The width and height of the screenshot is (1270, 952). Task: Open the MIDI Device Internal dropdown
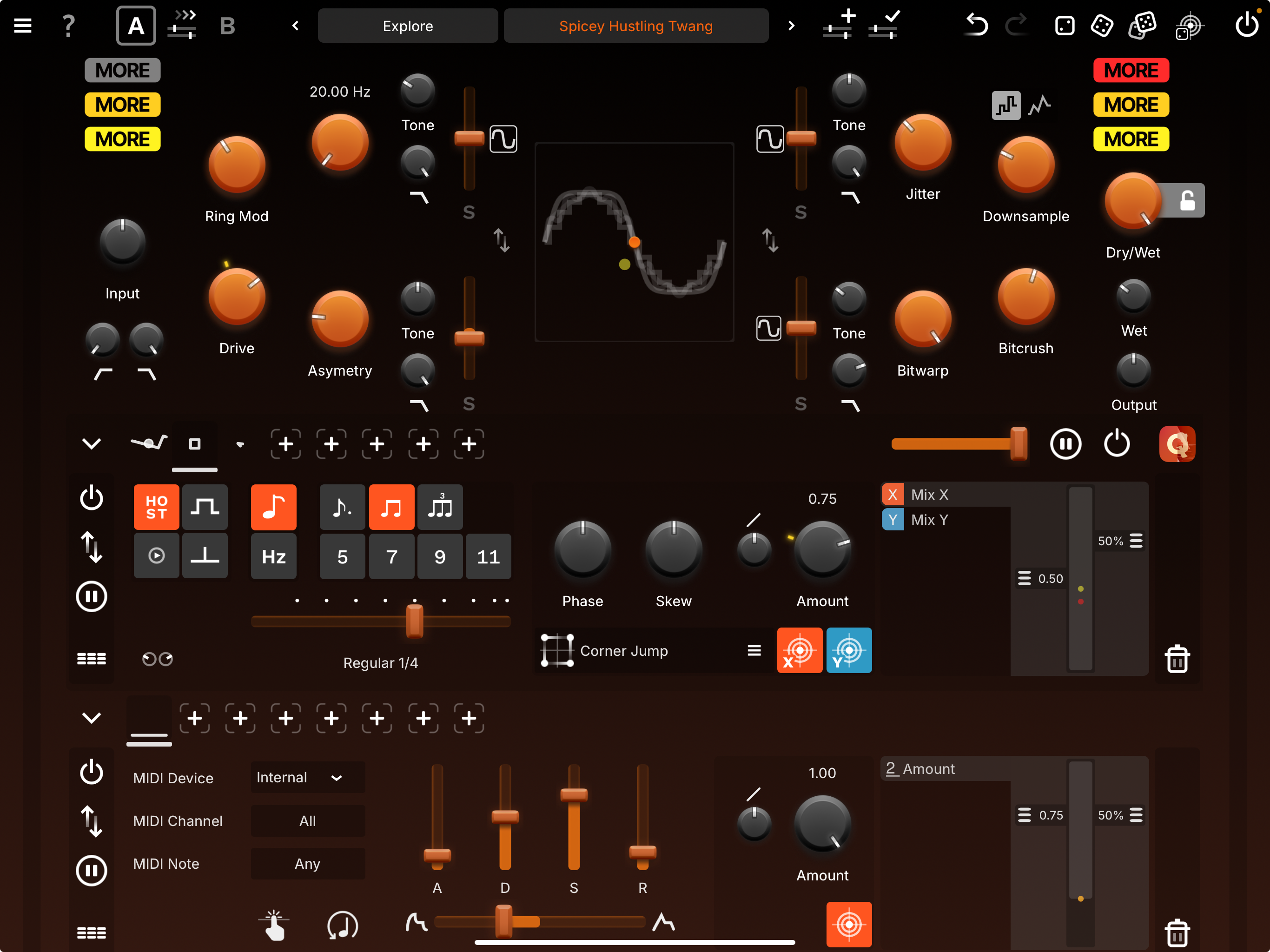308,777
